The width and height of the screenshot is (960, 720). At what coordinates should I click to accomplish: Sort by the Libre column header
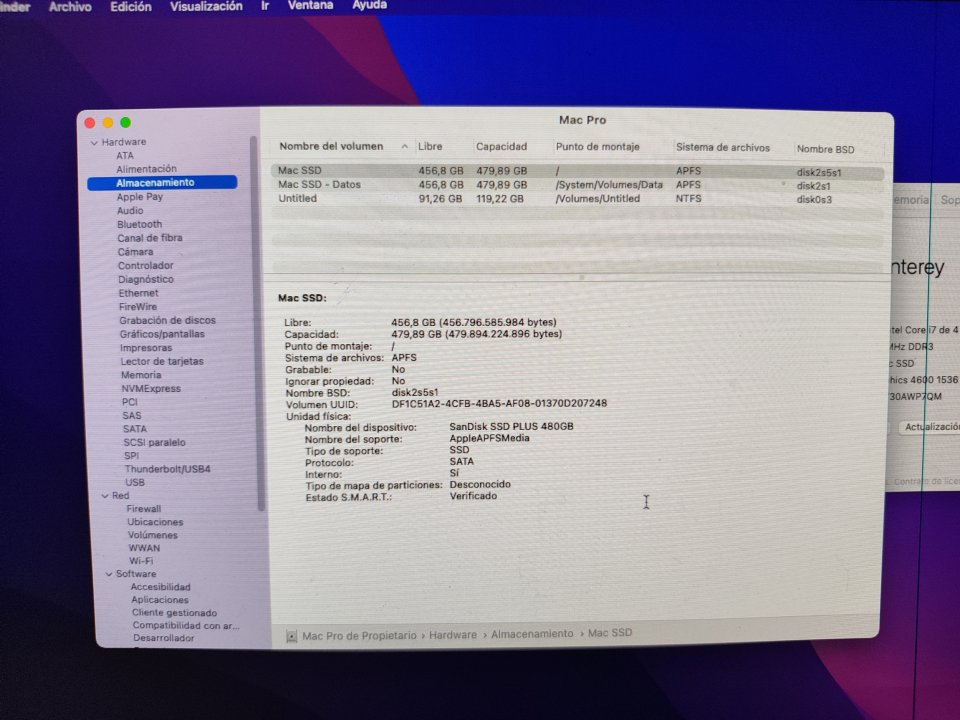pyautogui.click(x=430, y=147)
